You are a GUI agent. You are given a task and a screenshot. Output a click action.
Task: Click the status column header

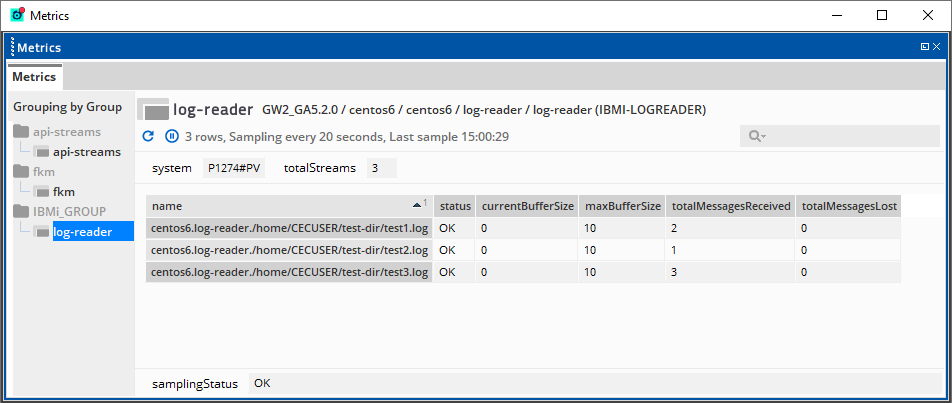point(455,206)
